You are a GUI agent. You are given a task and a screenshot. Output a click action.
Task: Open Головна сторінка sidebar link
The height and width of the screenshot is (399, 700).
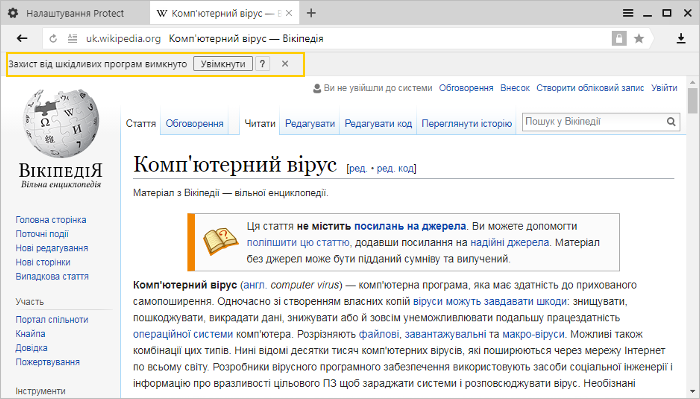(x=51, y=220)
